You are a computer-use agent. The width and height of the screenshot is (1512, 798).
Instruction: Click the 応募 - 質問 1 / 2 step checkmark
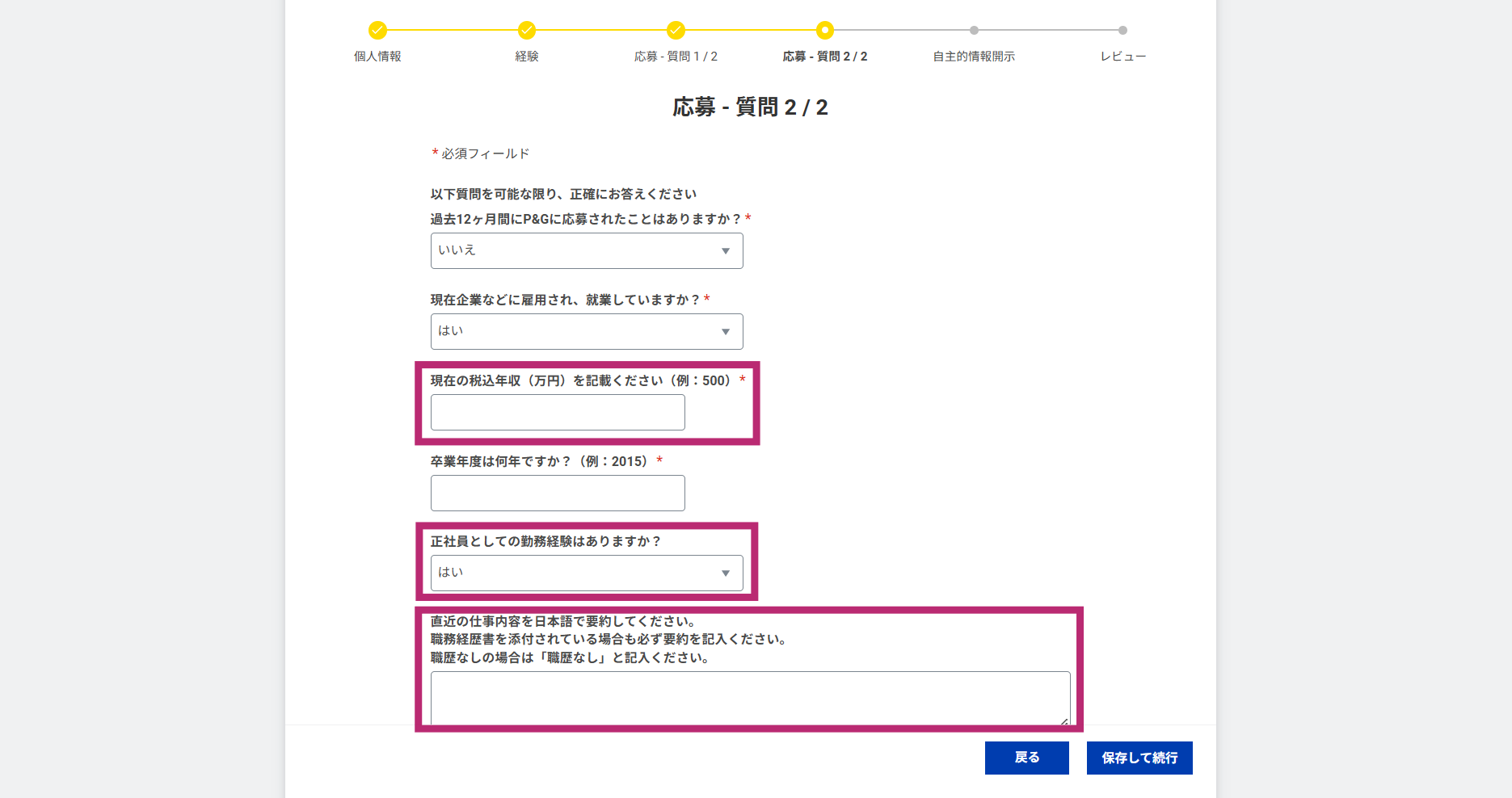tap(676, 30)
